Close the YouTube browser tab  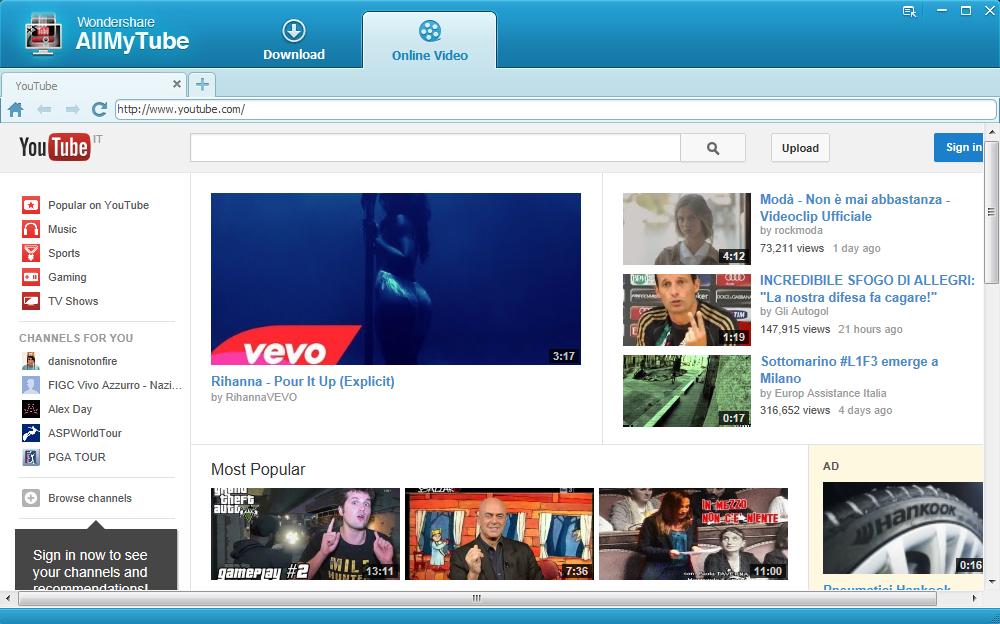pos(177,85)
